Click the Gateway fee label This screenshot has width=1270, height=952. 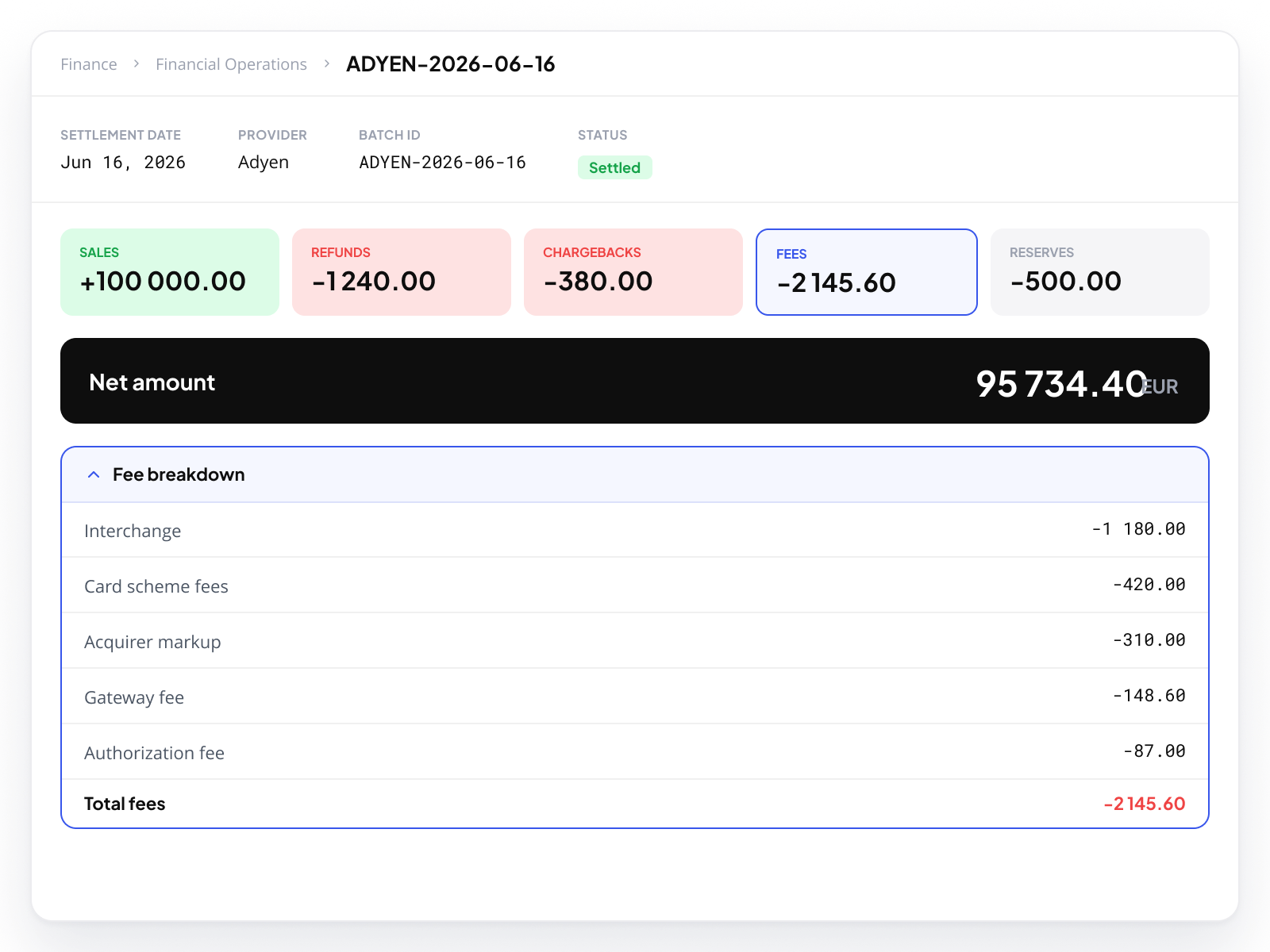coord(134,697)
